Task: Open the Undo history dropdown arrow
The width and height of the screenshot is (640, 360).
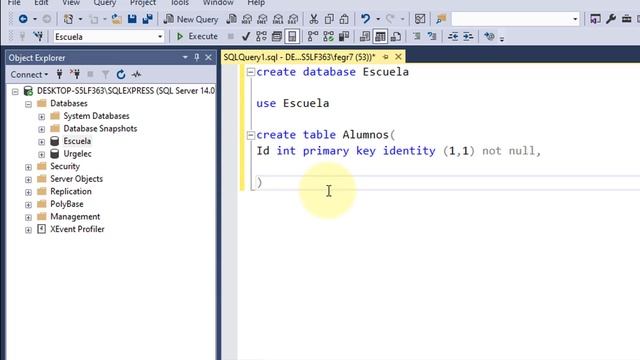Action: coord(378,19)
